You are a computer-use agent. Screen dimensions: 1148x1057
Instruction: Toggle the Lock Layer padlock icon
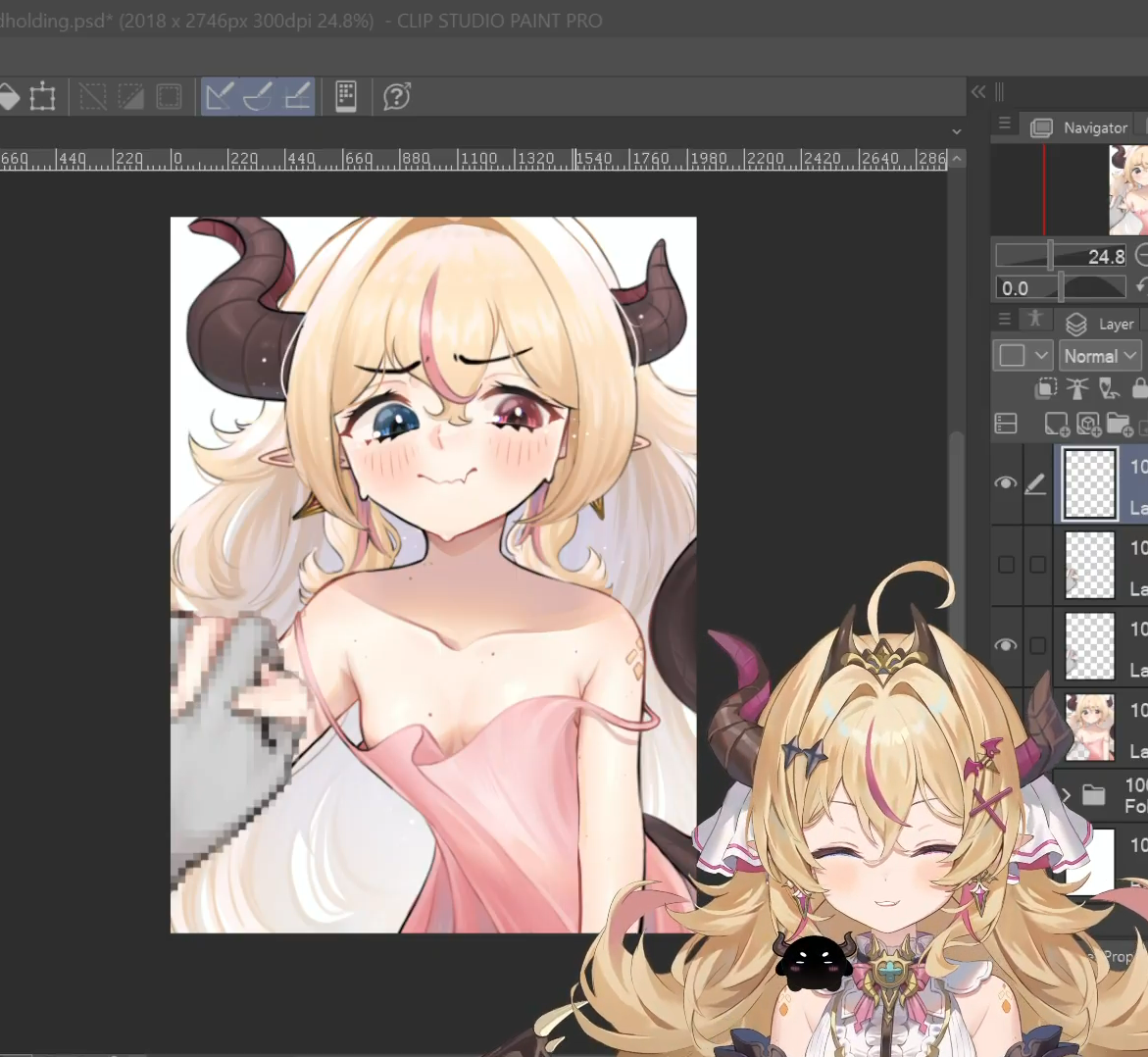(x=1140, y=388)
